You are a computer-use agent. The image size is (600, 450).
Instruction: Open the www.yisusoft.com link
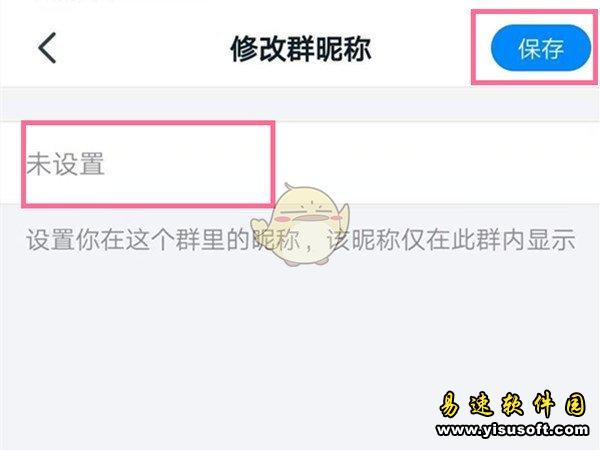[513, 430]
